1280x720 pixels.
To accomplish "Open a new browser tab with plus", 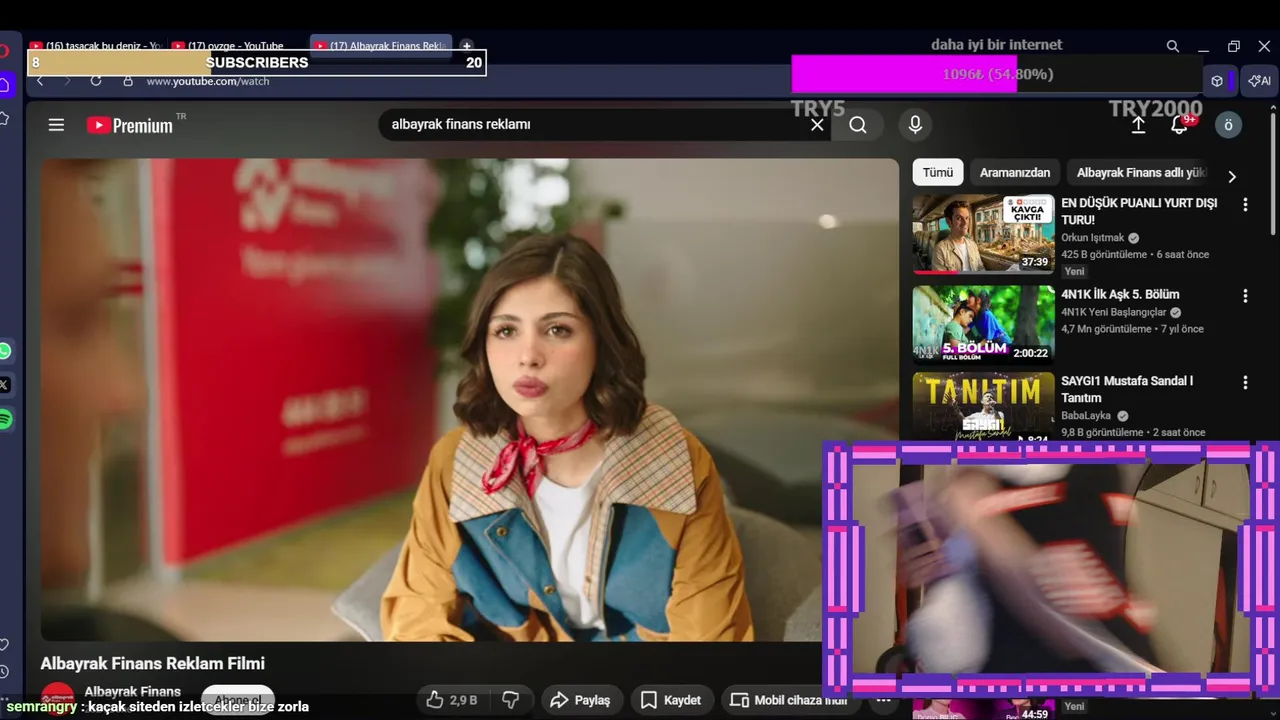I will 466,46.
